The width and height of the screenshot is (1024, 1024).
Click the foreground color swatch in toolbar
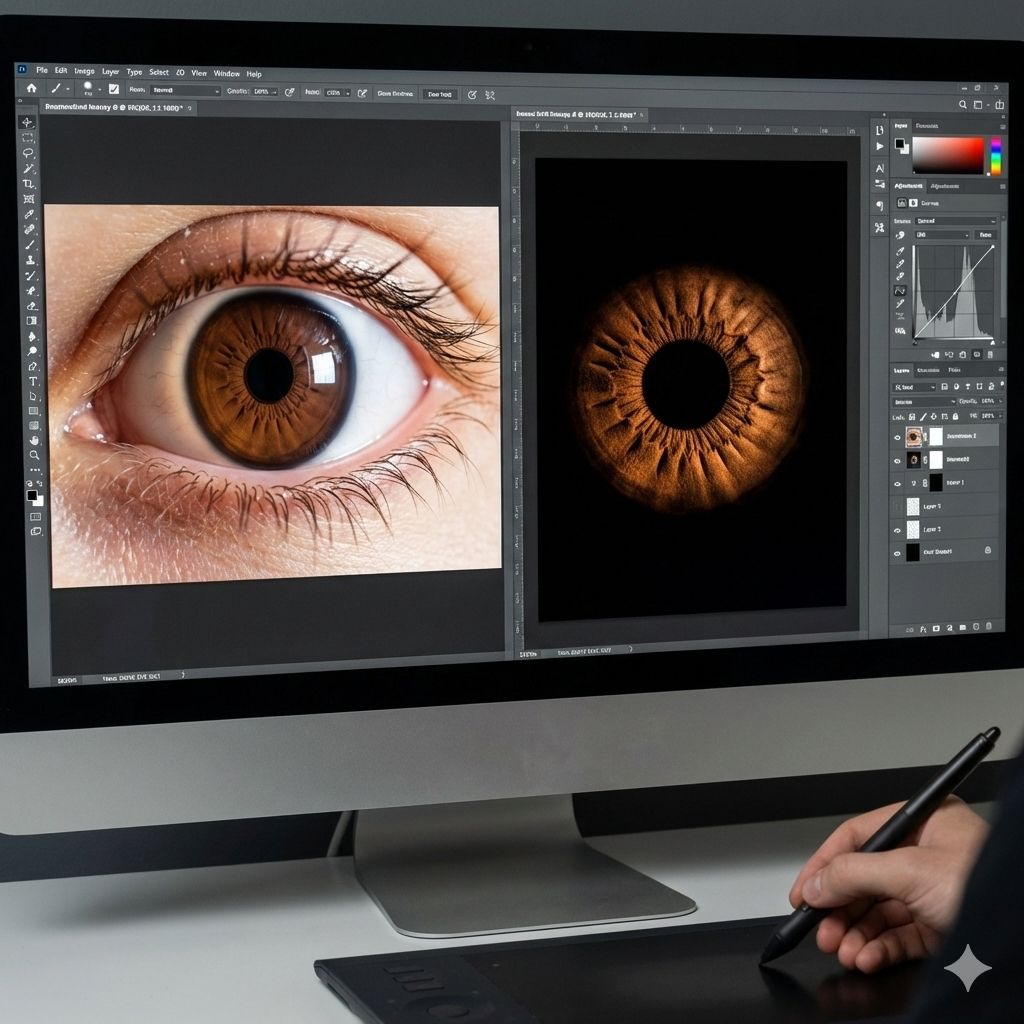32,494
